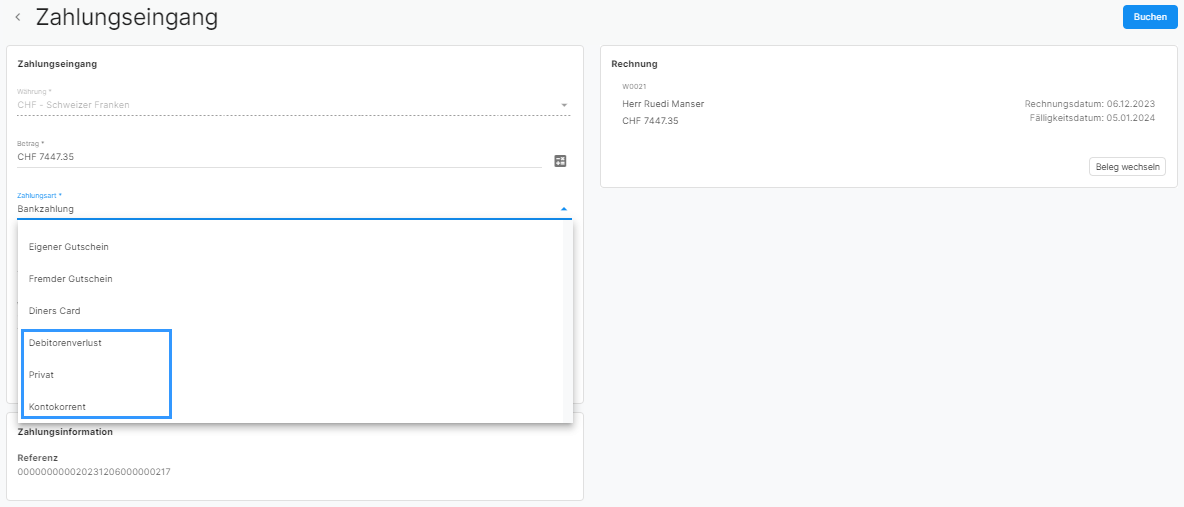Click the Zahlungsart field showing Bankzahlung
The width and height of the screenshot is (1184, 507).
[280, 209]
